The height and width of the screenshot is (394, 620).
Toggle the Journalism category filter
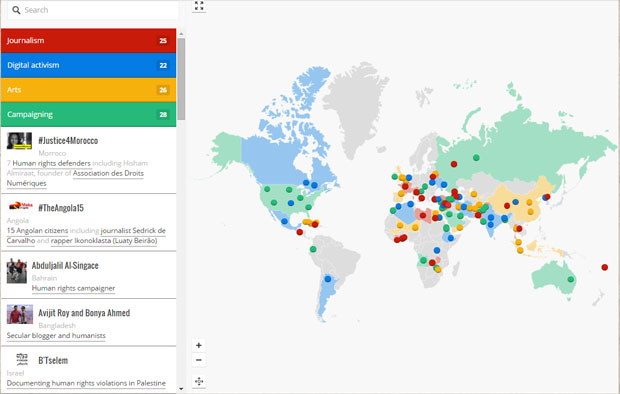tap(89, 41)
